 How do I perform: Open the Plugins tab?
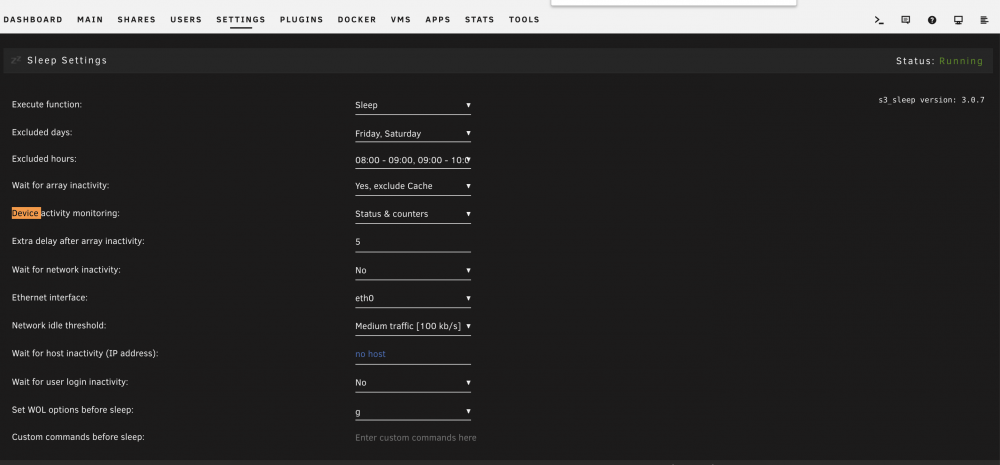302,20
